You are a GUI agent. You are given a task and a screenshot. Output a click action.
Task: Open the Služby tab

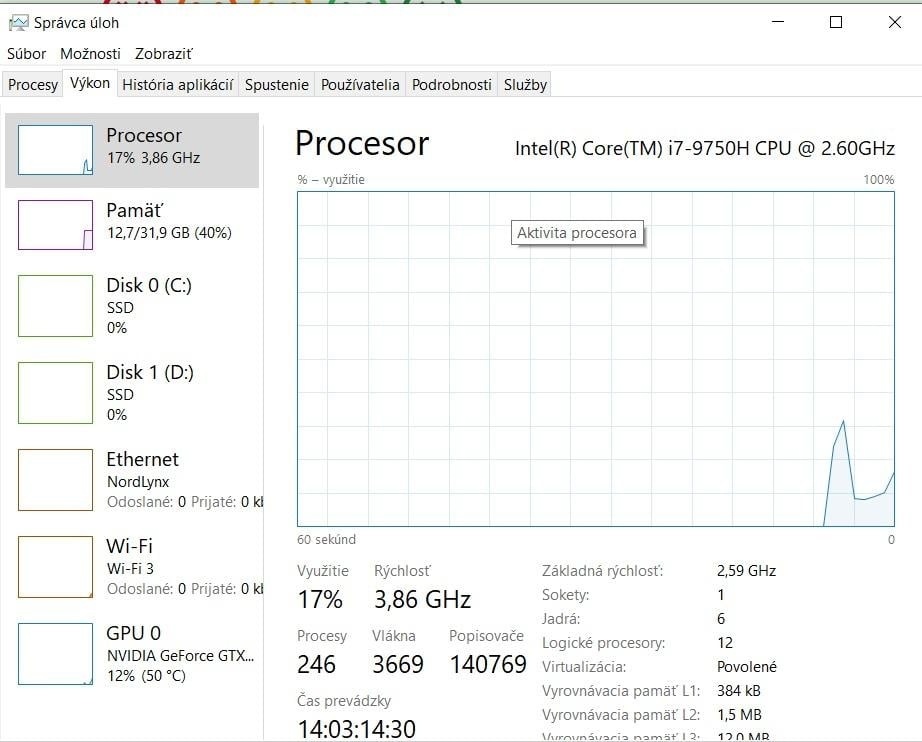524,84
